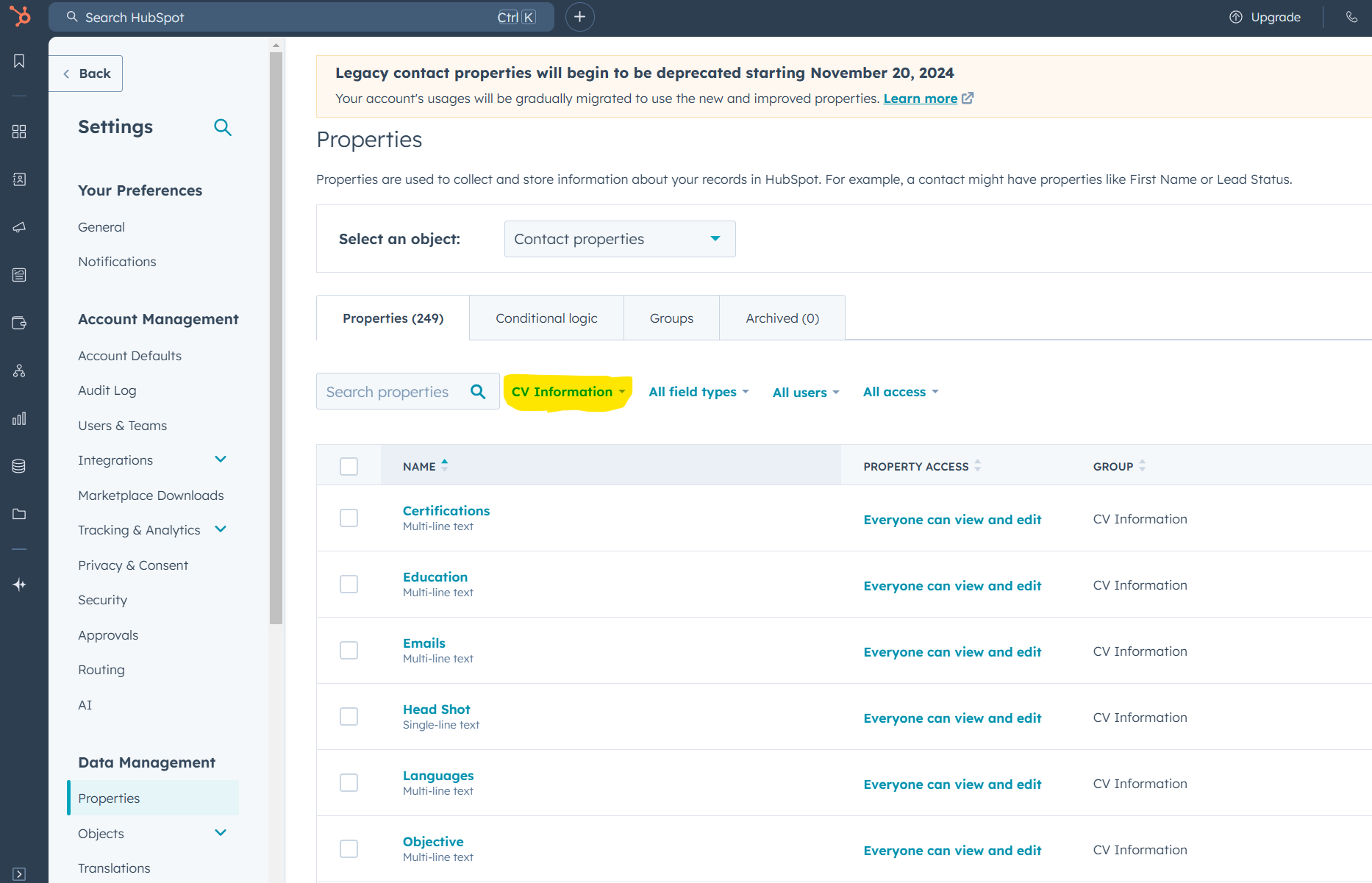
Task: Open the All access filter
Action: (x=901, y=392)
